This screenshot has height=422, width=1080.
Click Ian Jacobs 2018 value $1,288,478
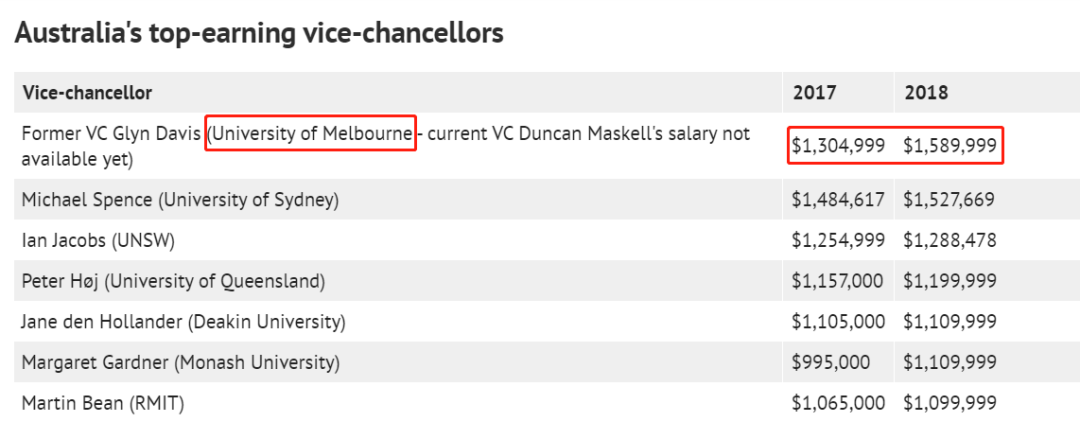(950, 241)
